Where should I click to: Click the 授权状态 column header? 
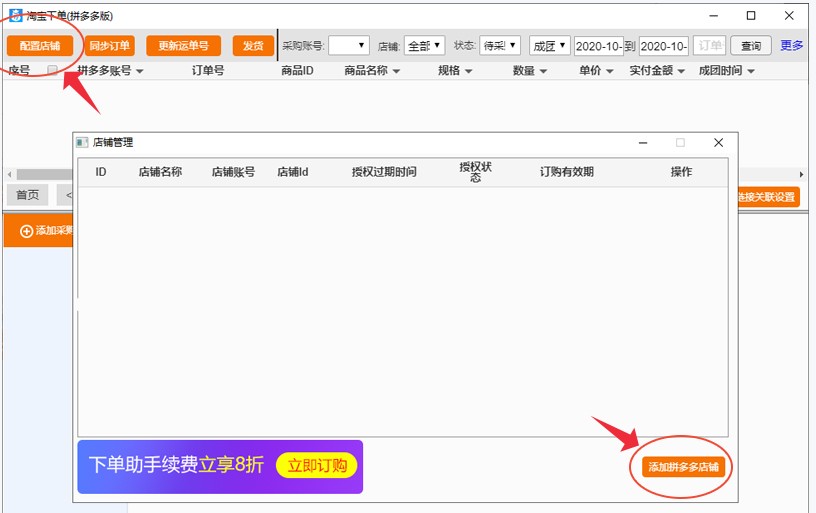pos(475,172)
